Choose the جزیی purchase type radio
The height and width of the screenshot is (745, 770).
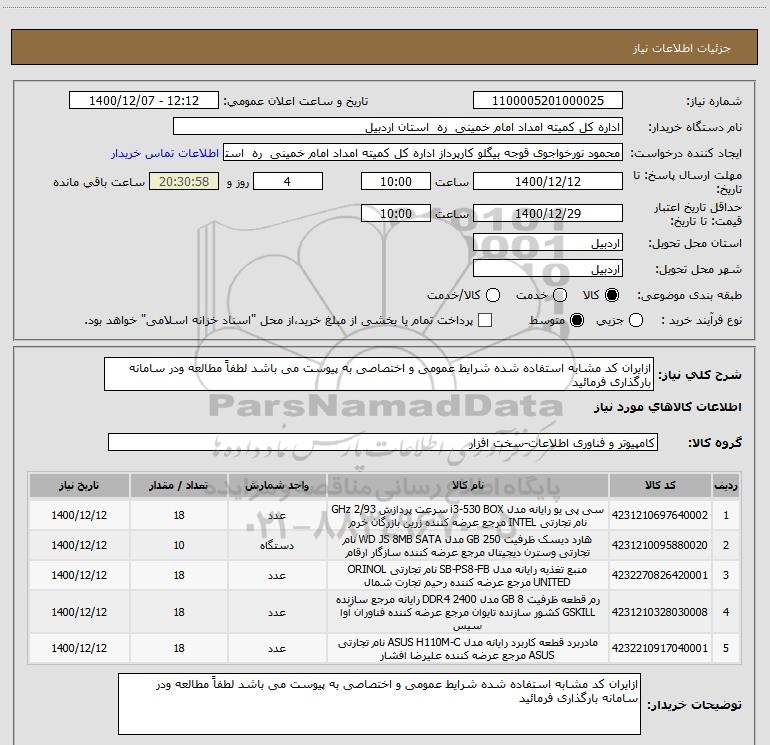tap(636, 320)
